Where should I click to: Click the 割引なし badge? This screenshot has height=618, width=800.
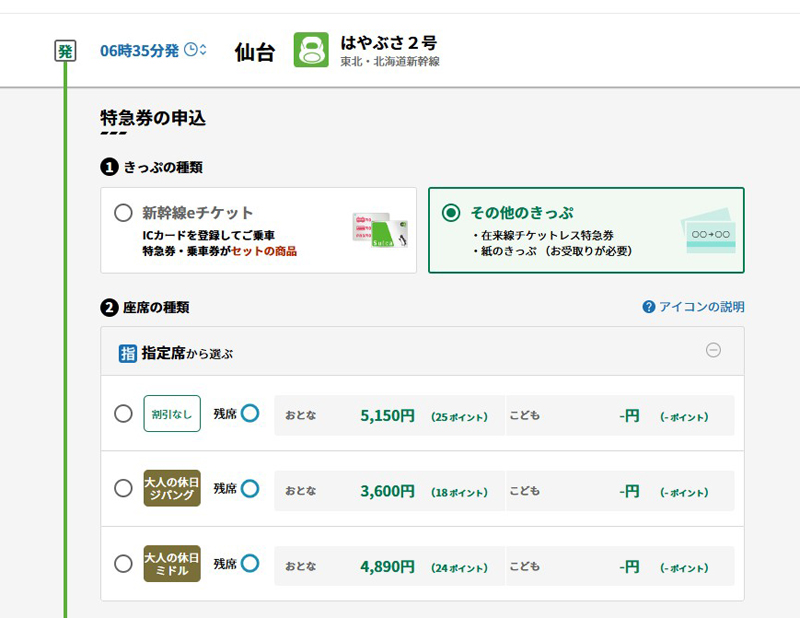(172, 414)
